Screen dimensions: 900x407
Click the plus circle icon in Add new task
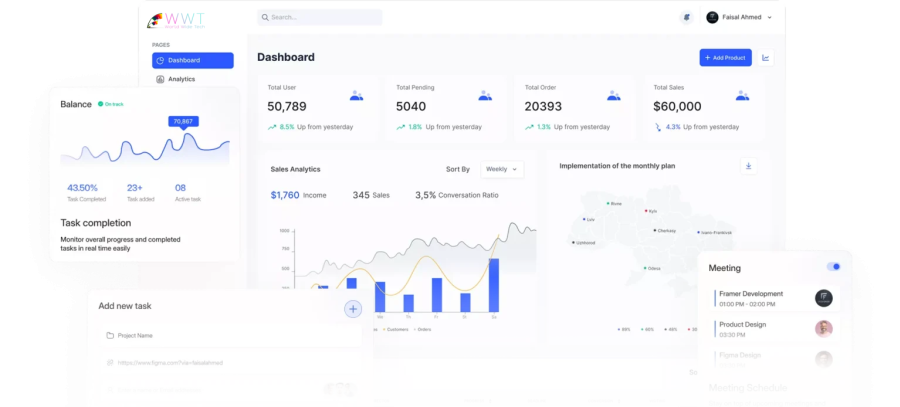pos(353,309)
